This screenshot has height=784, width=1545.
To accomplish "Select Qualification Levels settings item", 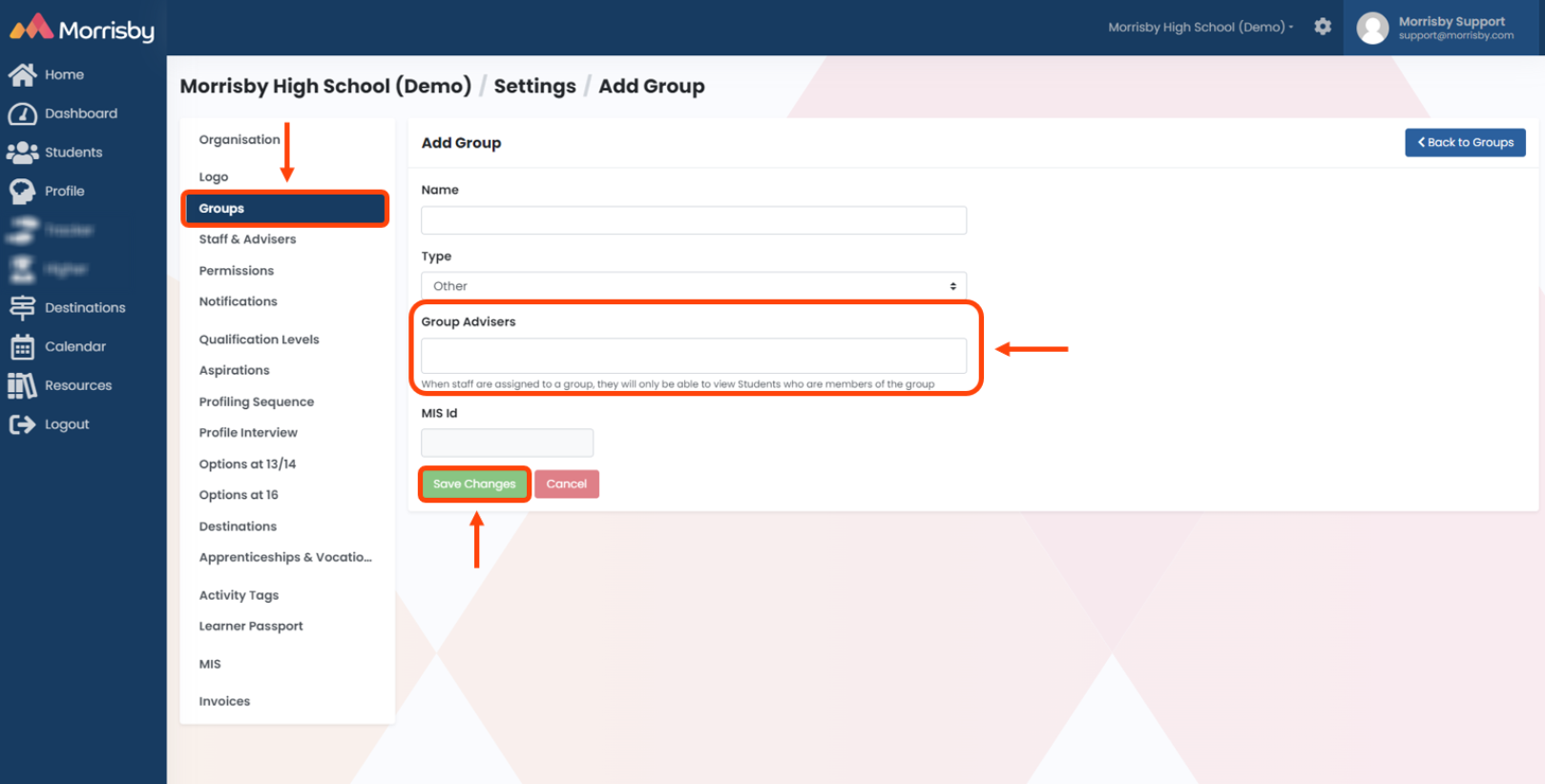I will pyautogui.click(x=259, y=340).
